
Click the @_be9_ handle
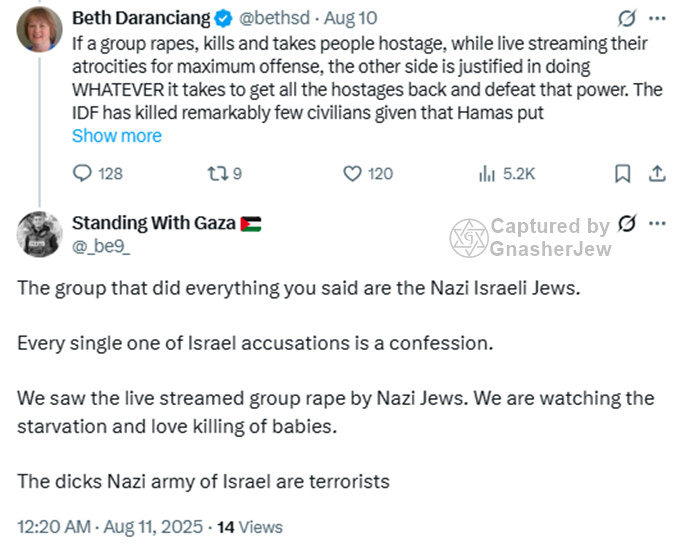(101, 246)
